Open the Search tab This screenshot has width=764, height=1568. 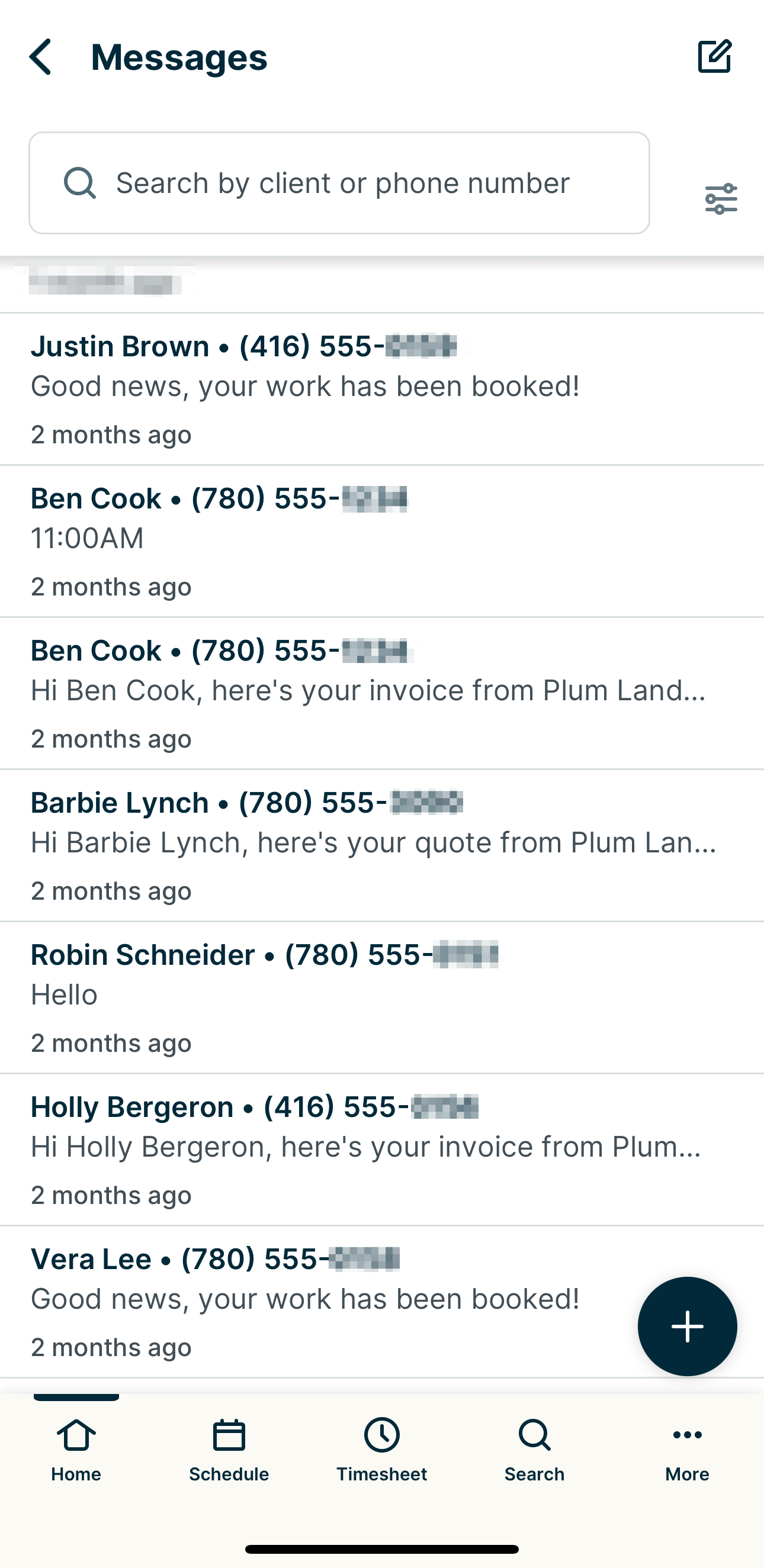[534, 1451]
